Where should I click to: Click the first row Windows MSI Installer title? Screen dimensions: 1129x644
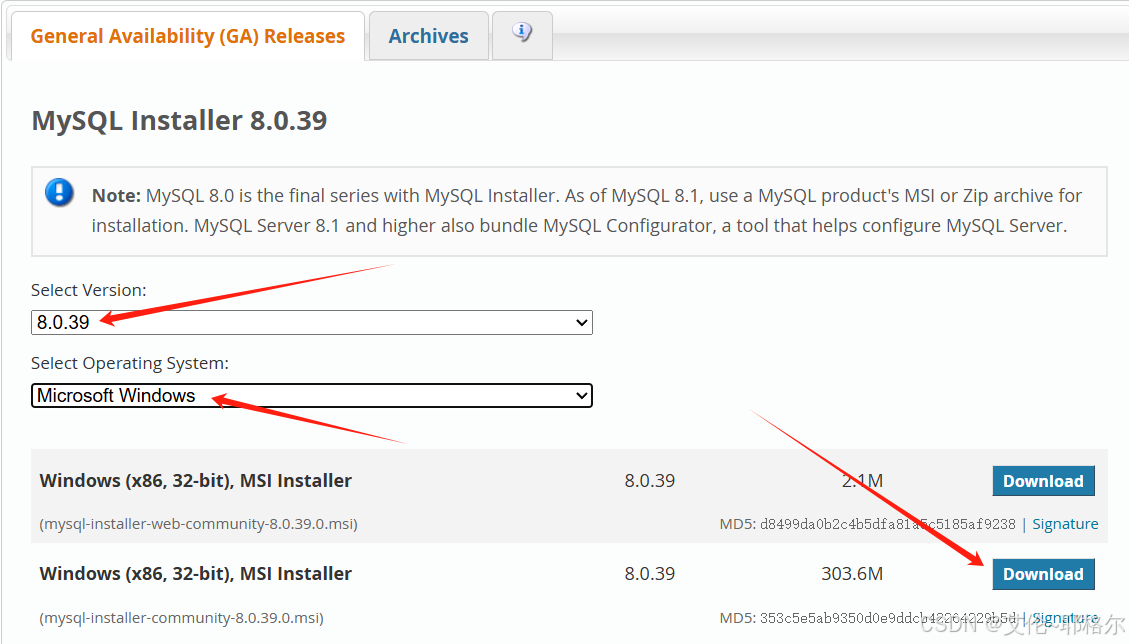point(196,480)
